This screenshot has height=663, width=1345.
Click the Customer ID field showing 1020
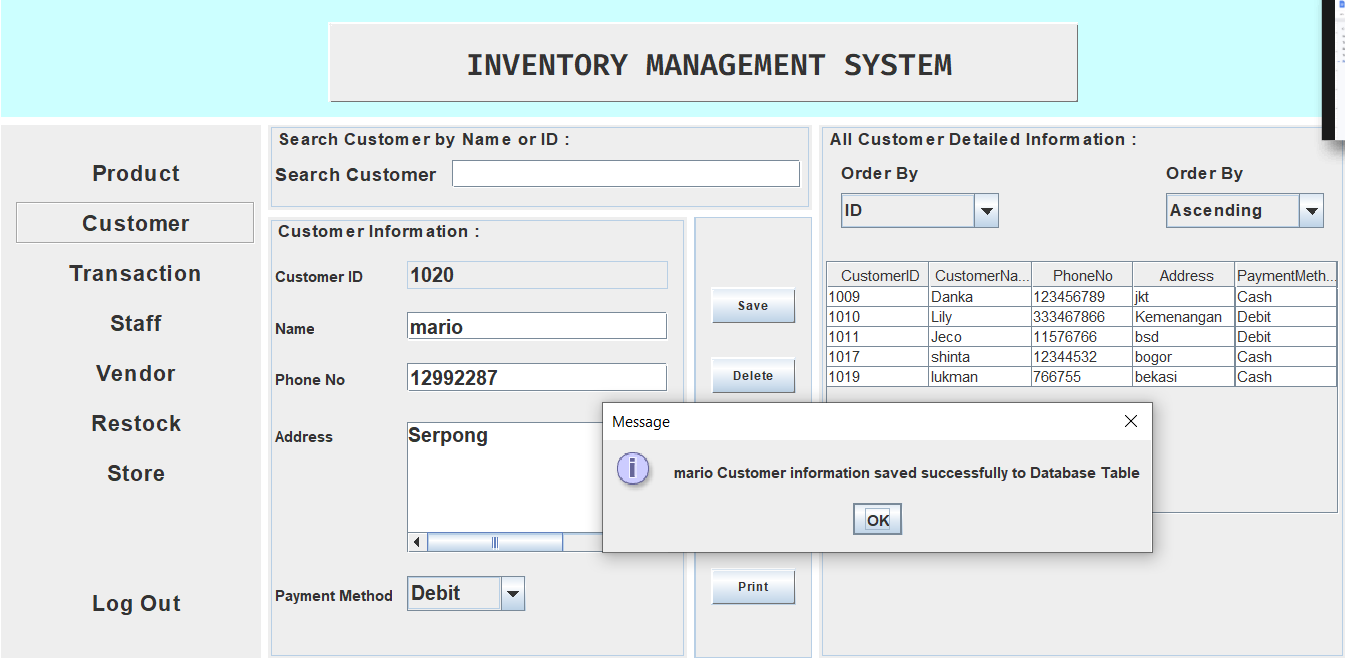coord(537,275)
